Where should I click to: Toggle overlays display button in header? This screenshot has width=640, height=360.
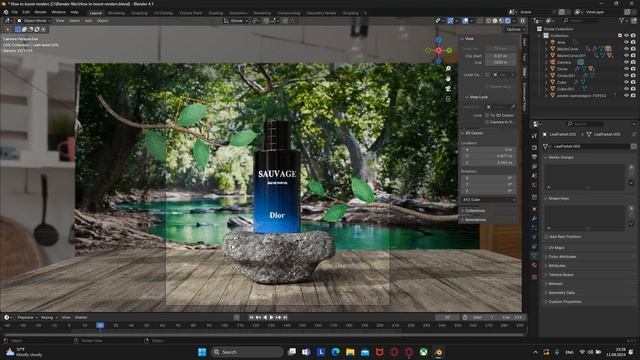coord(465,20)
